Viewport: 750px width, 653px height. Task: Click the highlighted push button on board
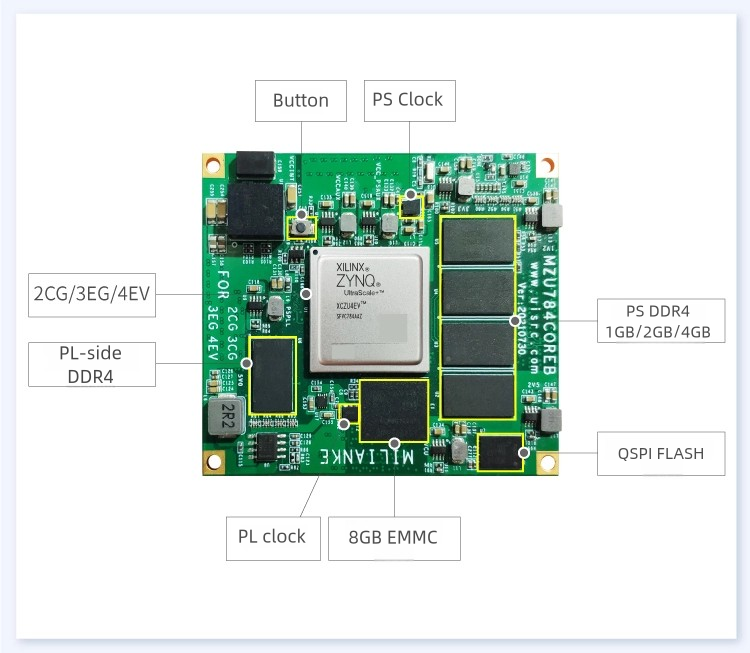pyautogui.click(x=301, y=228)
